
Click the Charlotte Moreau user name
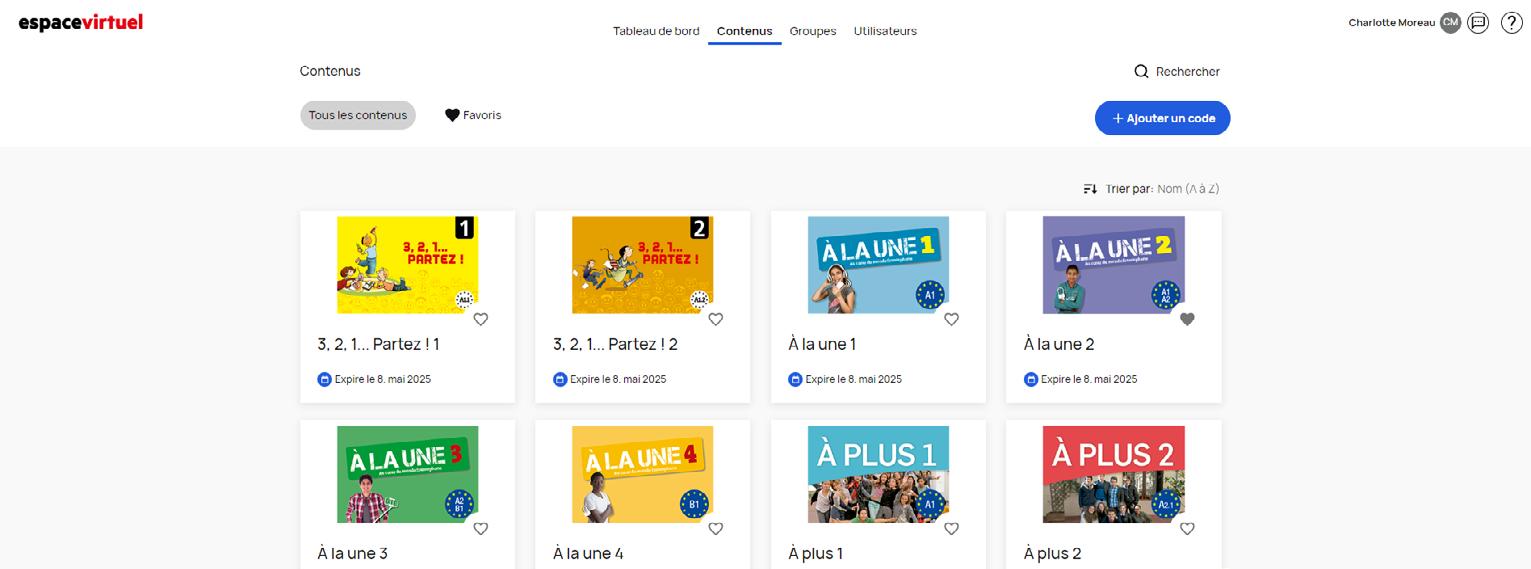click(x=1392, y=22)
